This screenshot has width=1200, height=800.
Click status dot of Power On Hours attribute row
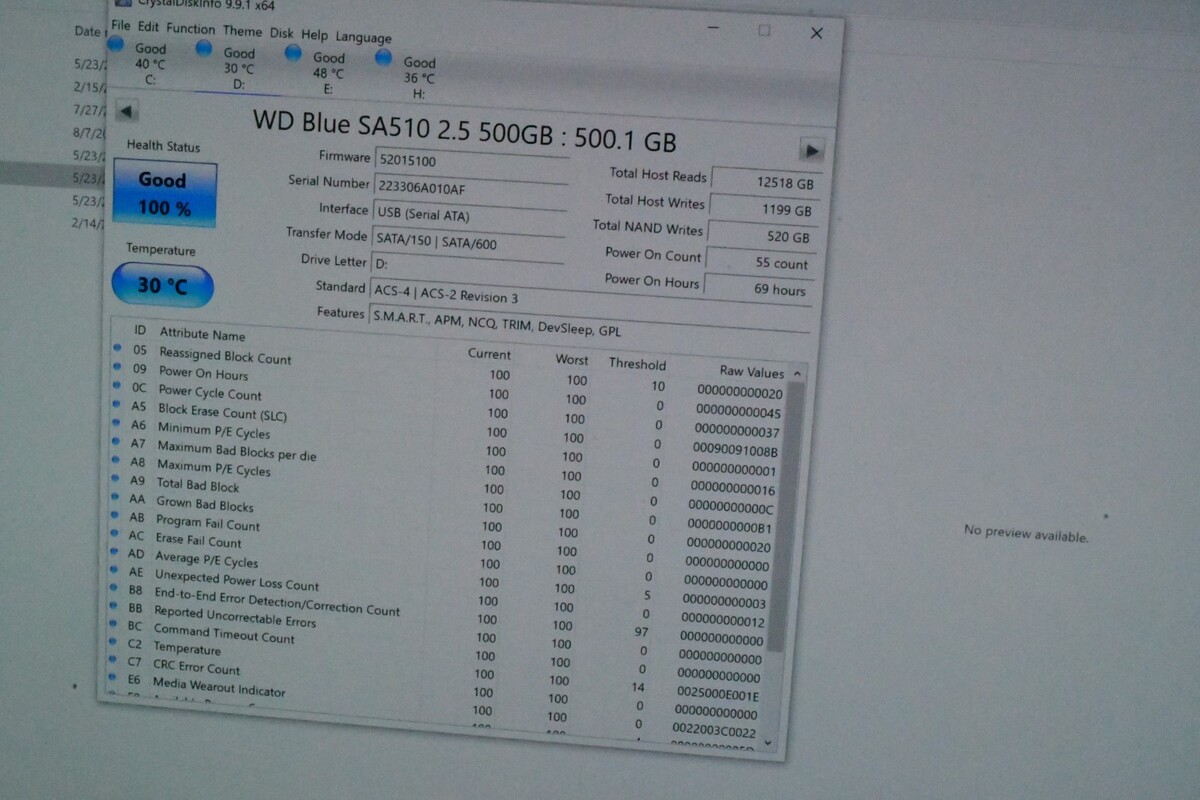[x=116, y=367]
